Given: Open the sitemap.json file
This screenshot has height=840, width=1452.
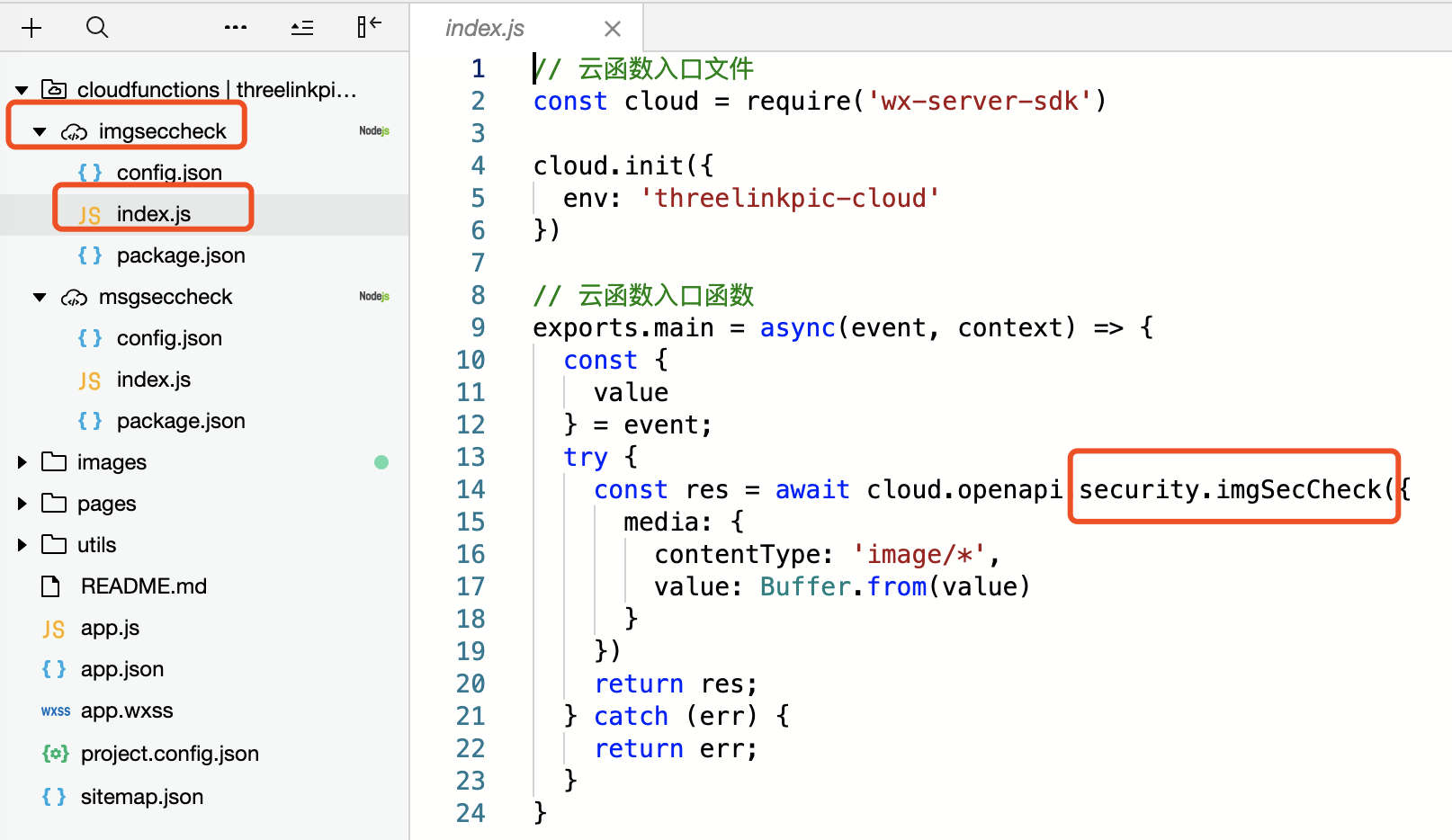Looking at the screenshot, I should [142, 797].
